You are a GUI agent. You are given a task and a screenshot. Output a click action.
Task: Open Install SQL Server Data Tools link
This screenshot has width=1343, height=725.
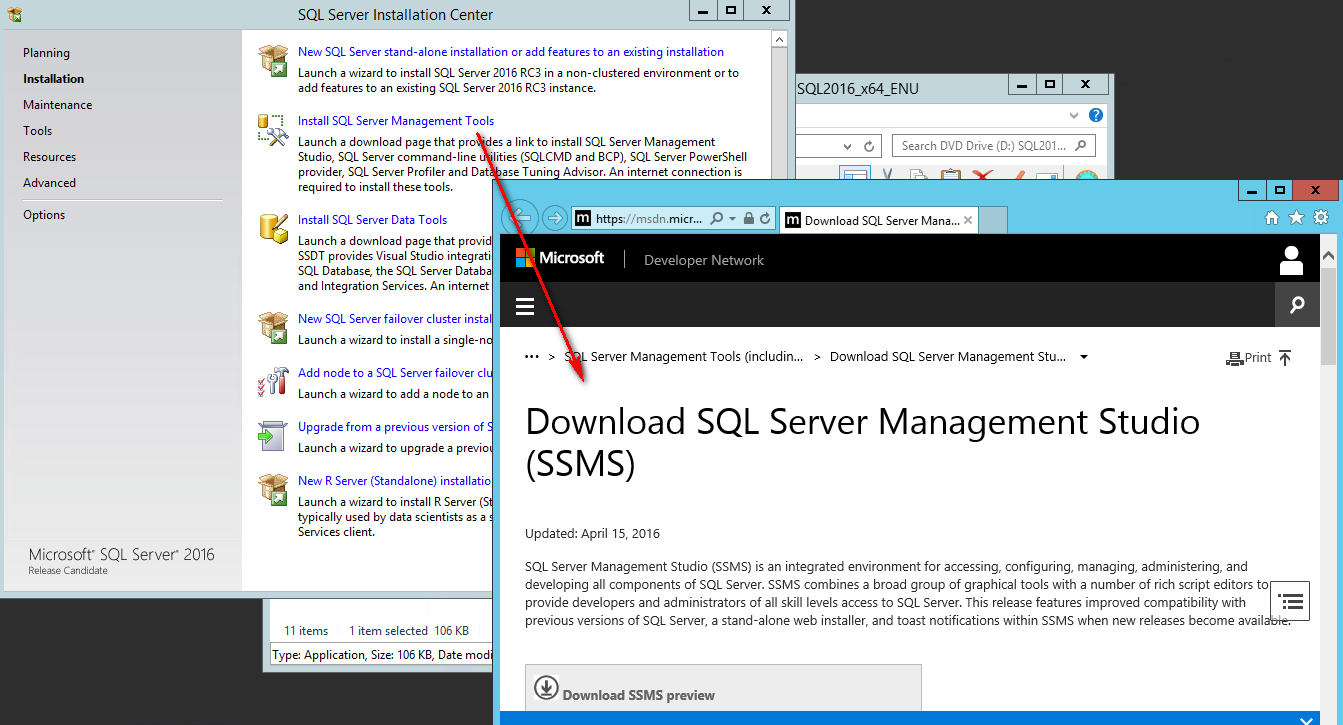click(373, 220)
